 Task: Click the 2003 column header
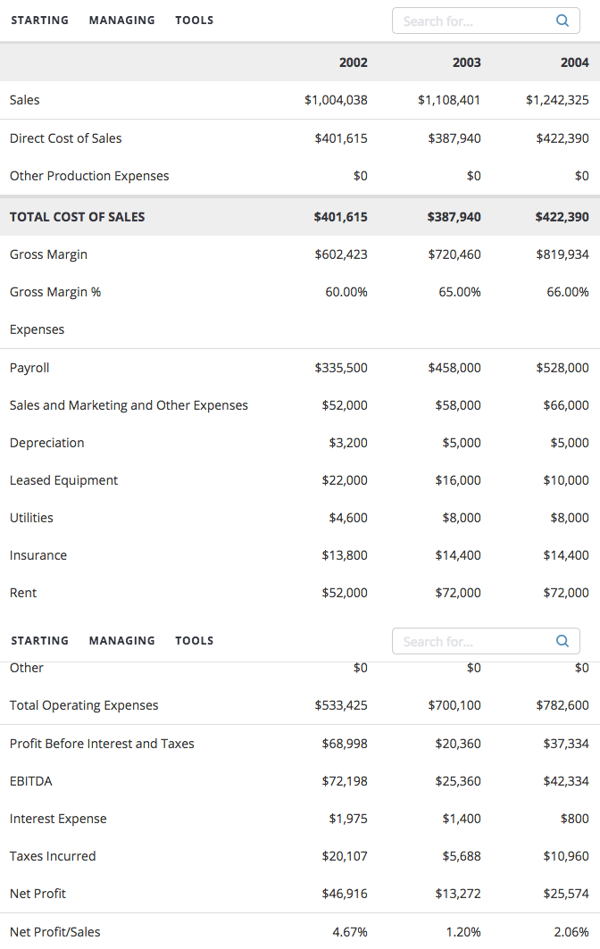click(466, 62)
